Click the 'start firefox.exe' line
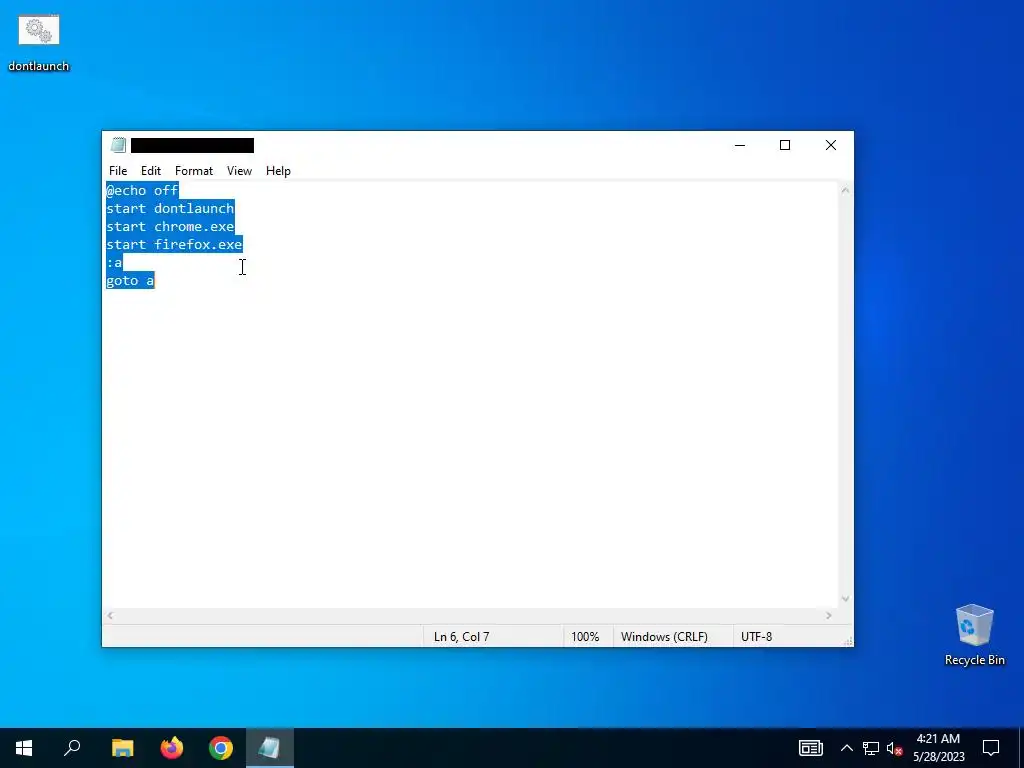This screenshot has width=1024, height=768. 174,244
